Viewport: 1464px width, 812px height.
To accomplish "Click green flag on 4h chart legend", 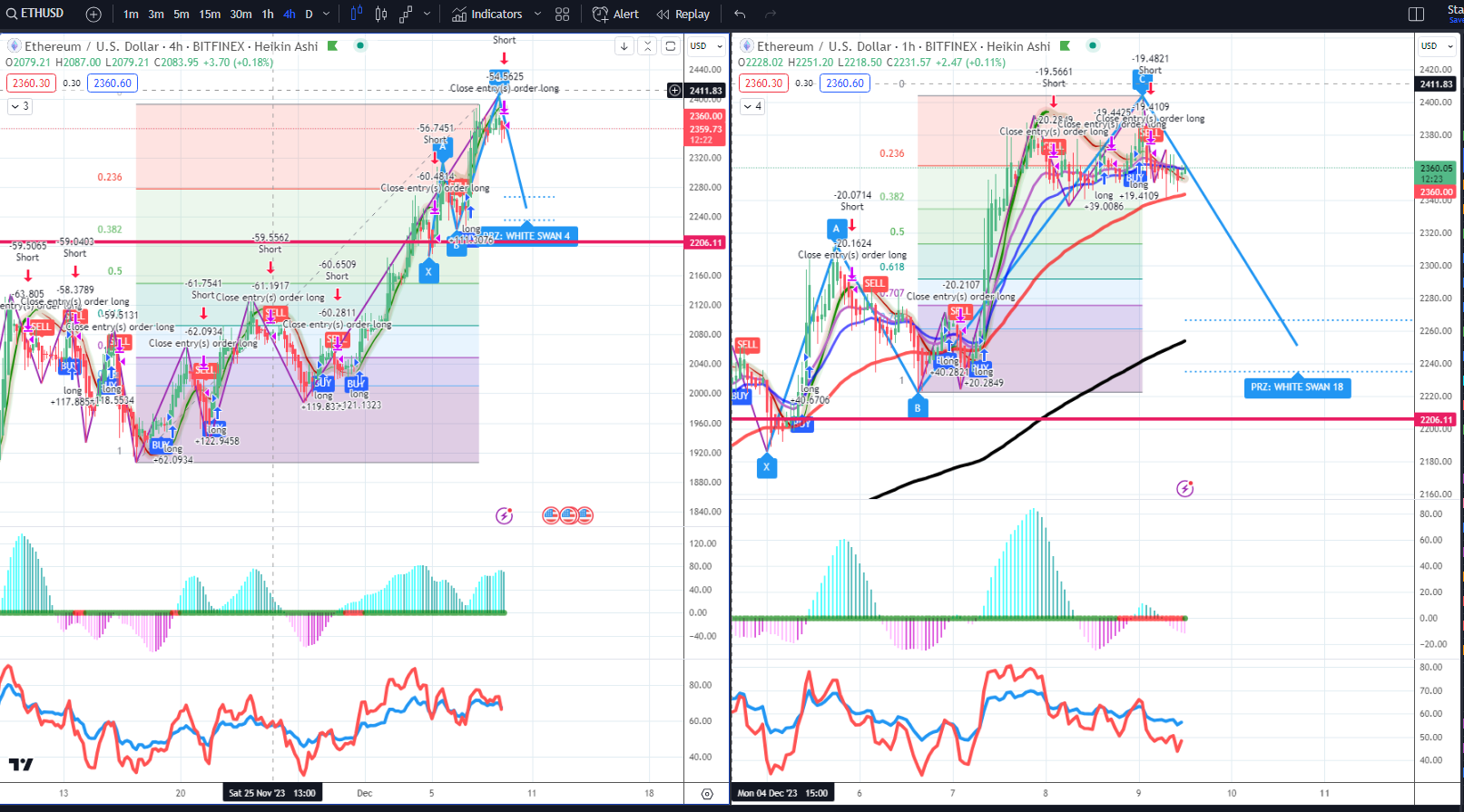I will tap(333, 45).
